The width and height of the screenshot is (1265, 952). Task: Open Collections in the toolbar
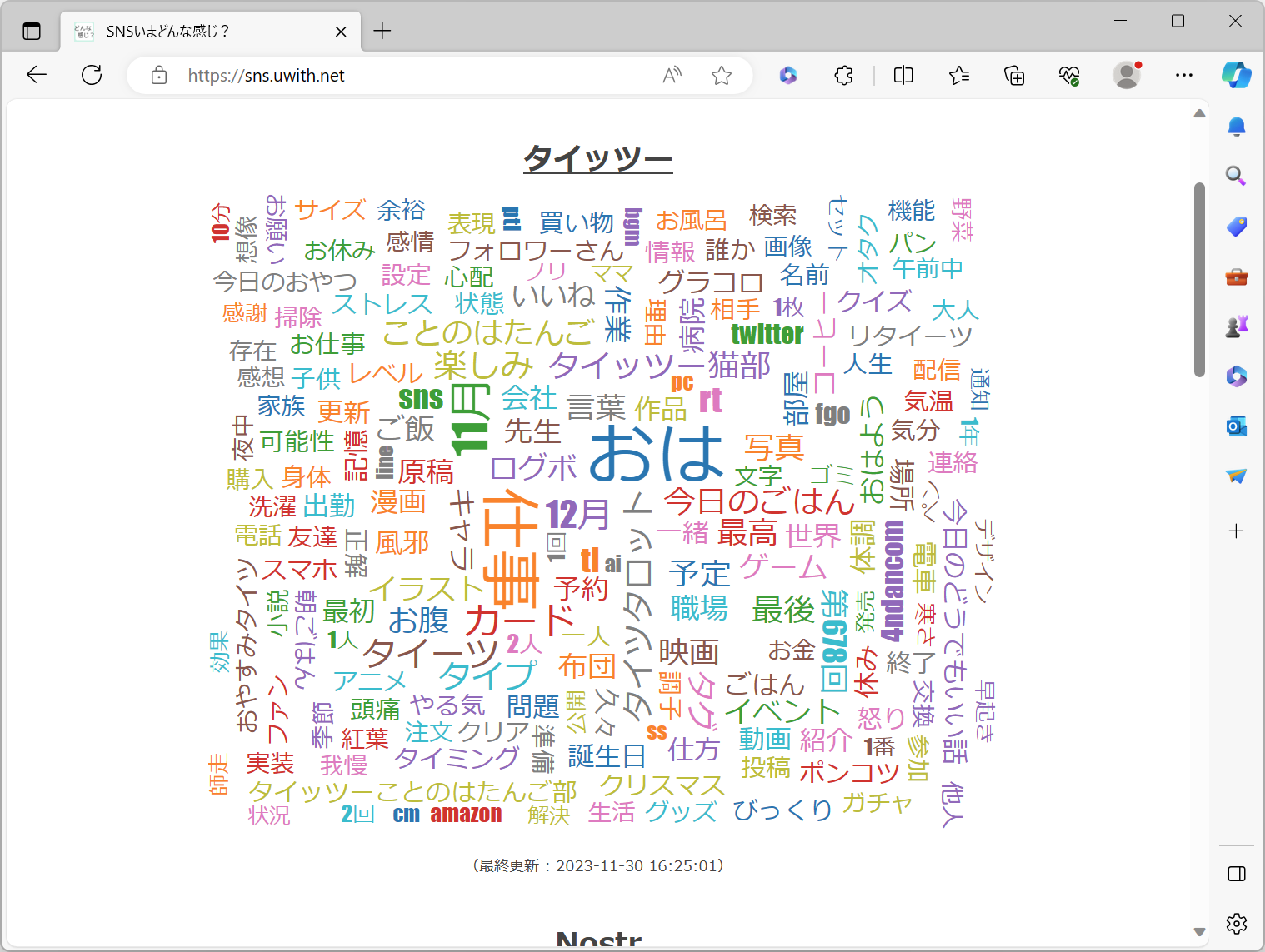[x=1014, y=75]
